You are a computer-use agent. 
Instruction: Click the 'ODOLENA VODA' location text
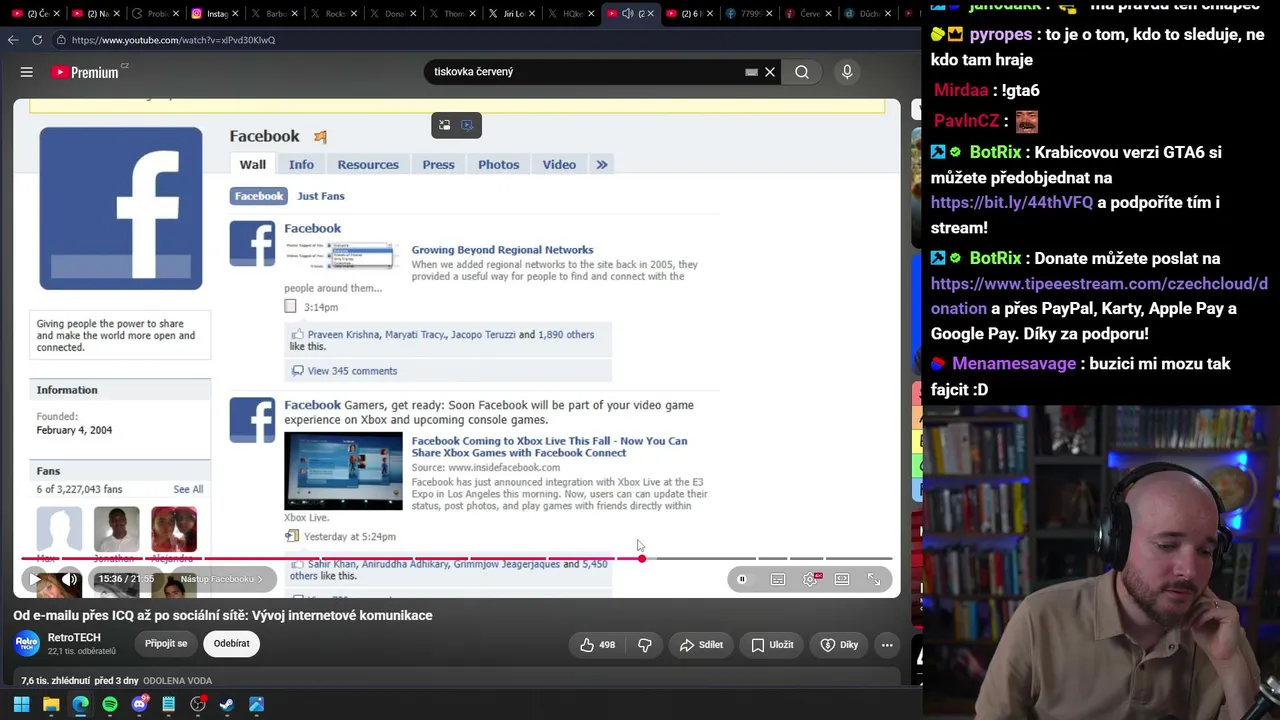click(x=177, y=681)
